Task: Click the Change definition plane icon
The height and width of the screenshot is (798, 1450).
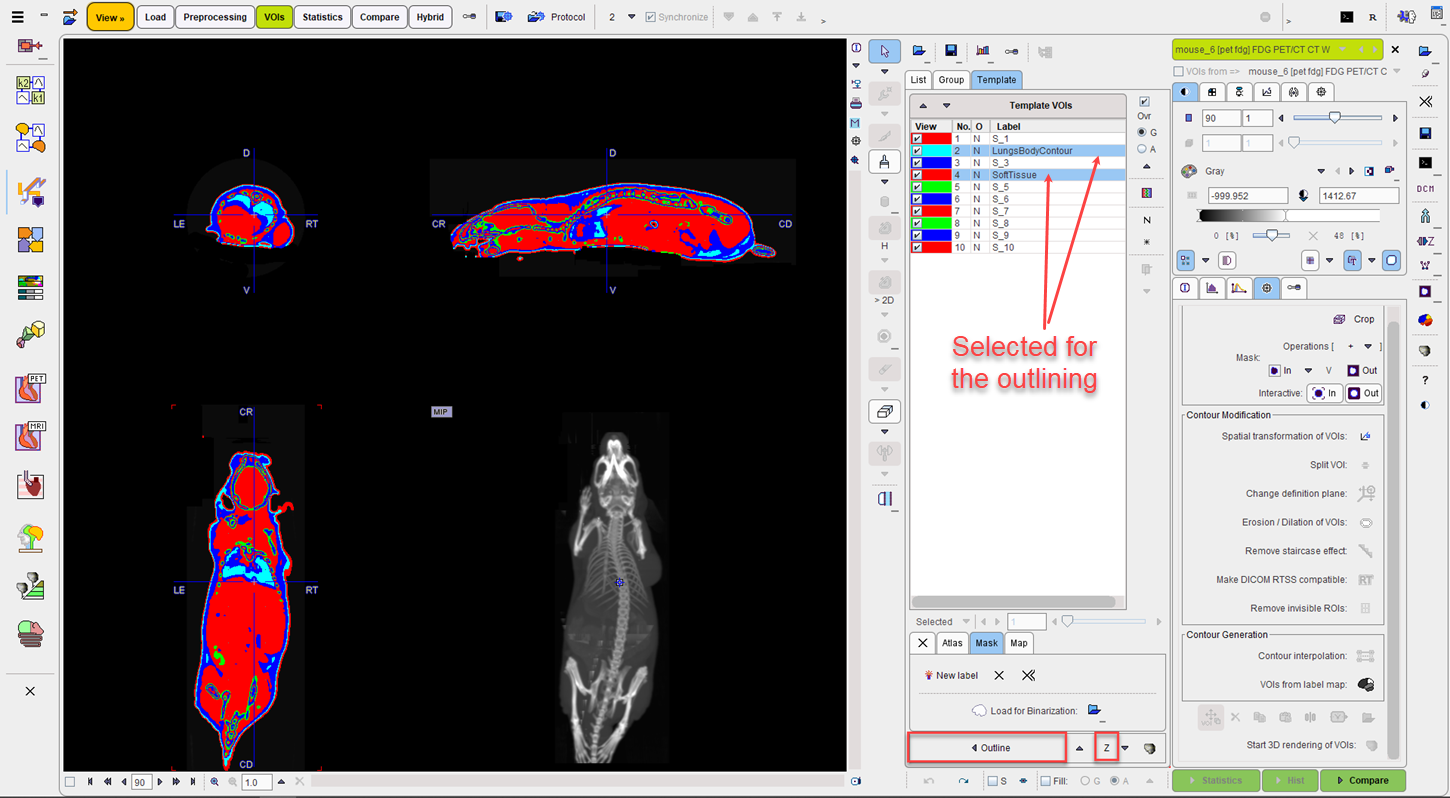Action: pyautogui.click(x=1365, y=493)
